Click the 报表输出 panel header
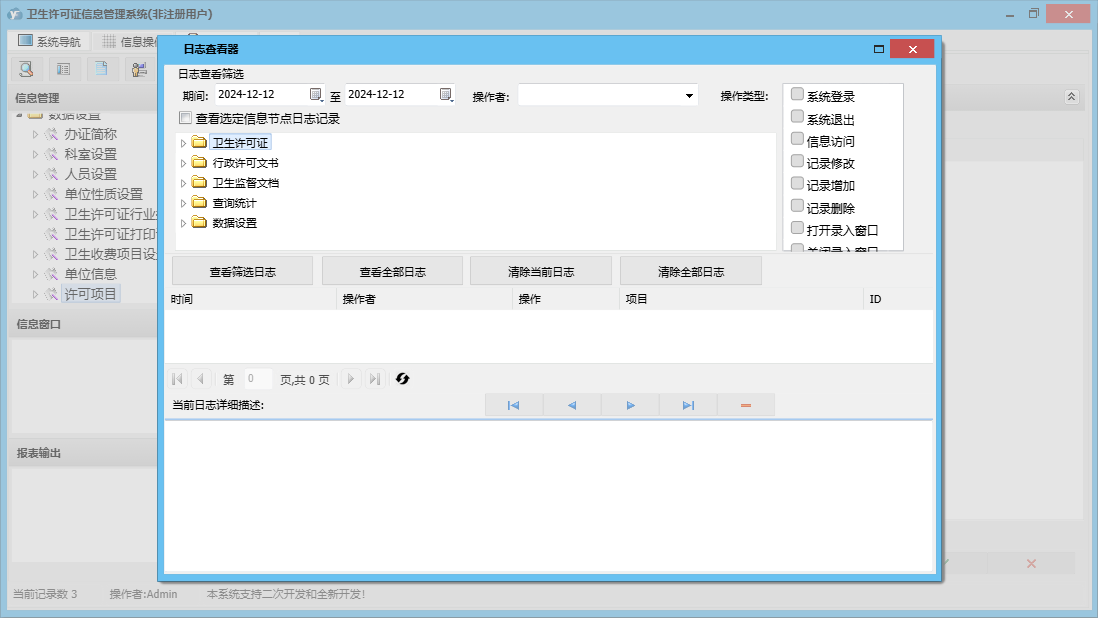The height and width of the screenshot is (618, 1098). click(84, 453)
